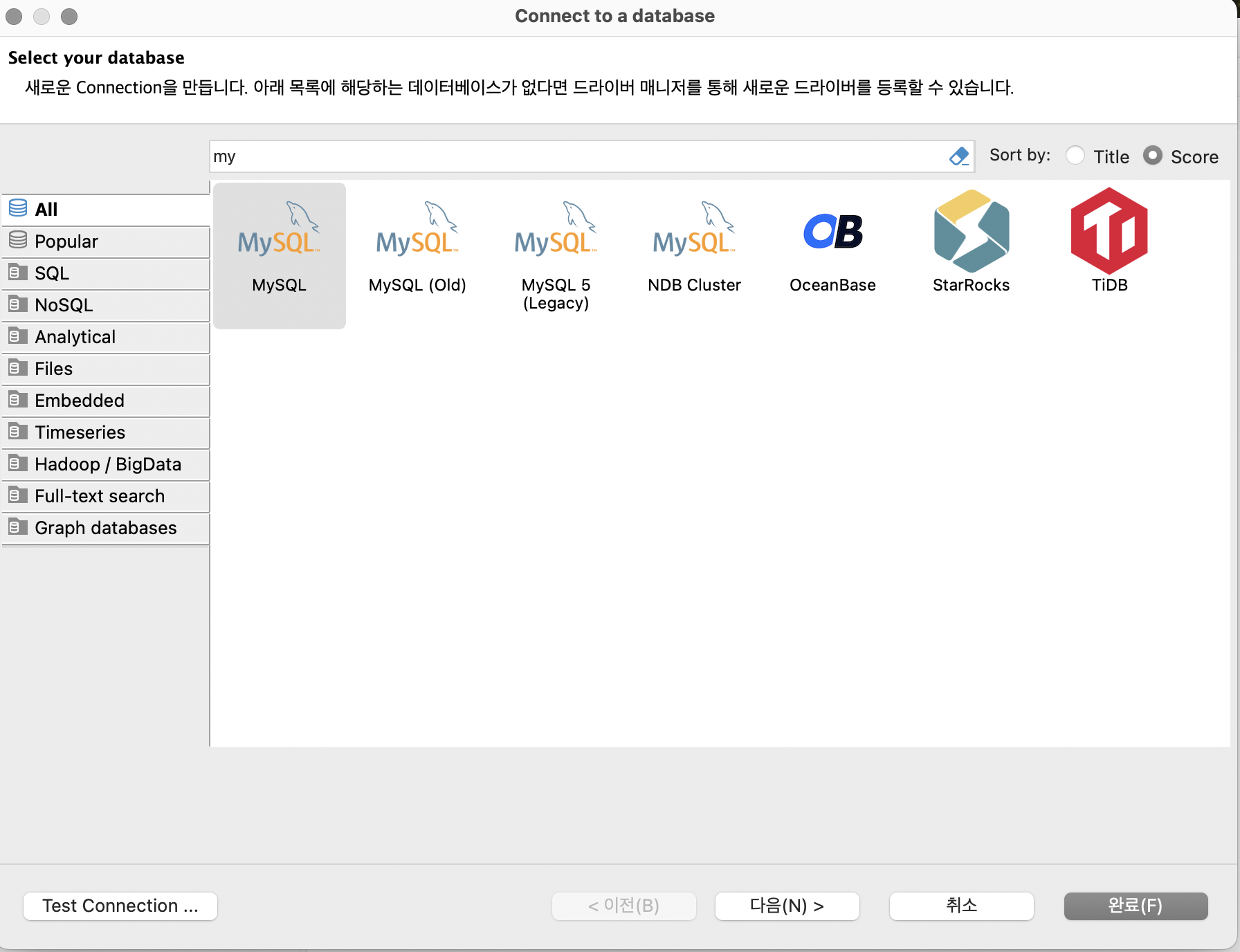The height and width of the screenshot is (952, 1240).
Task: Click the SQL category folder icon
Action: [18, 272]
